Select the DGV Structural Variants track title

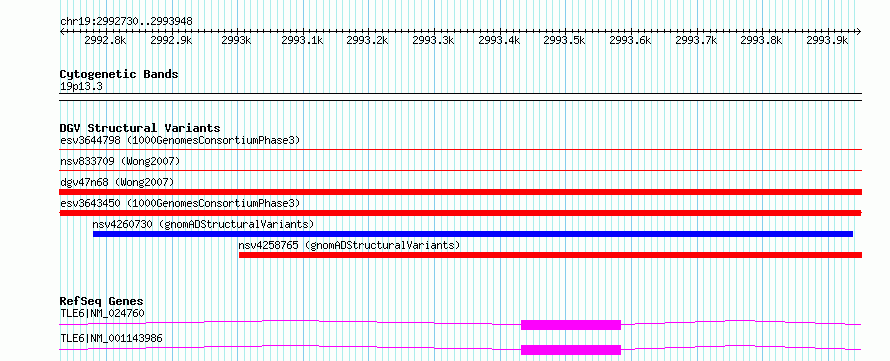(x=140, y=128)
